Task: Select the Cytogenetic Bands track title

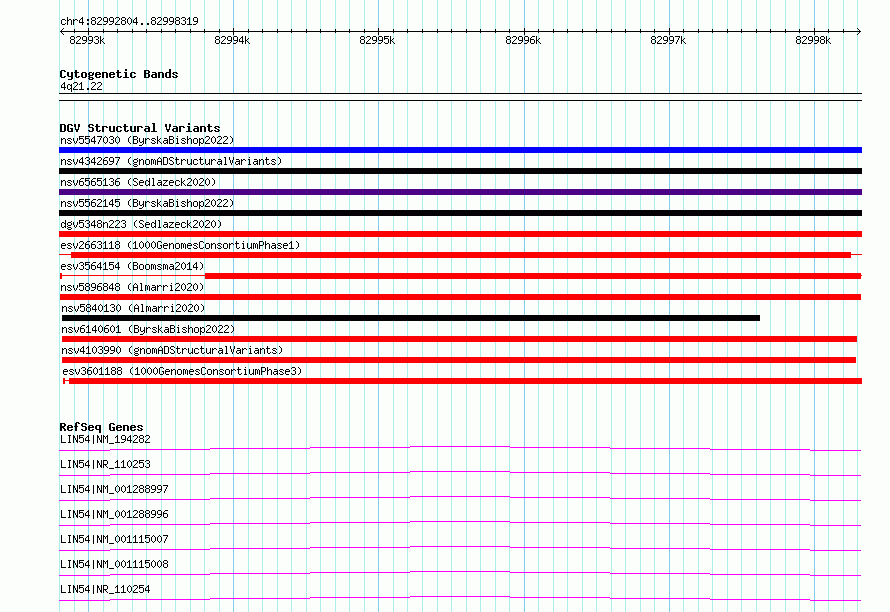Action: (119, 74)
